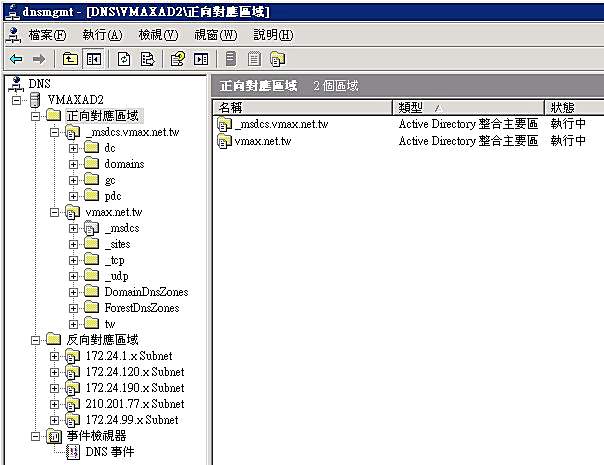The width and height of the screenshot is (604, 465).
Task: Click the 反向對應區域 folder icon
Action: 54,339
